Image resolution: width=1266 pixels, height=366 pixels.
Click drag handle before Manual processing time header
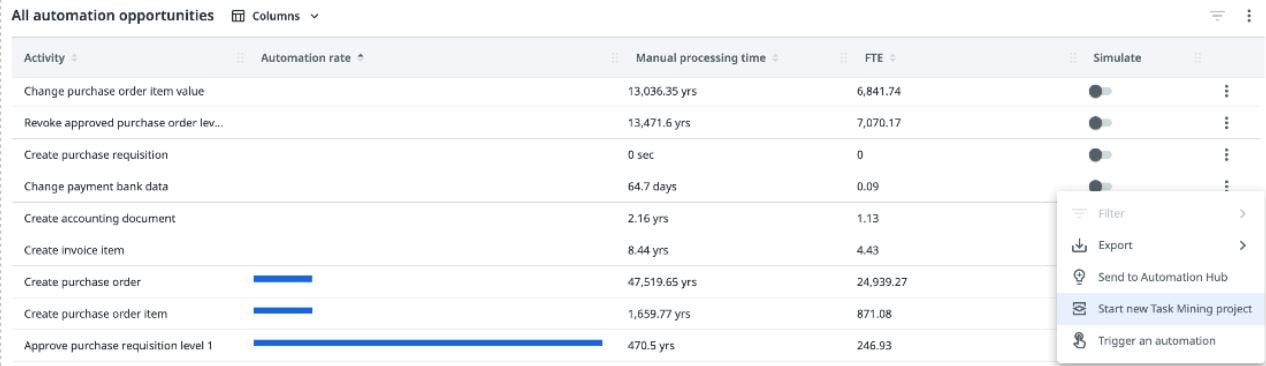[x=615, y=58]
